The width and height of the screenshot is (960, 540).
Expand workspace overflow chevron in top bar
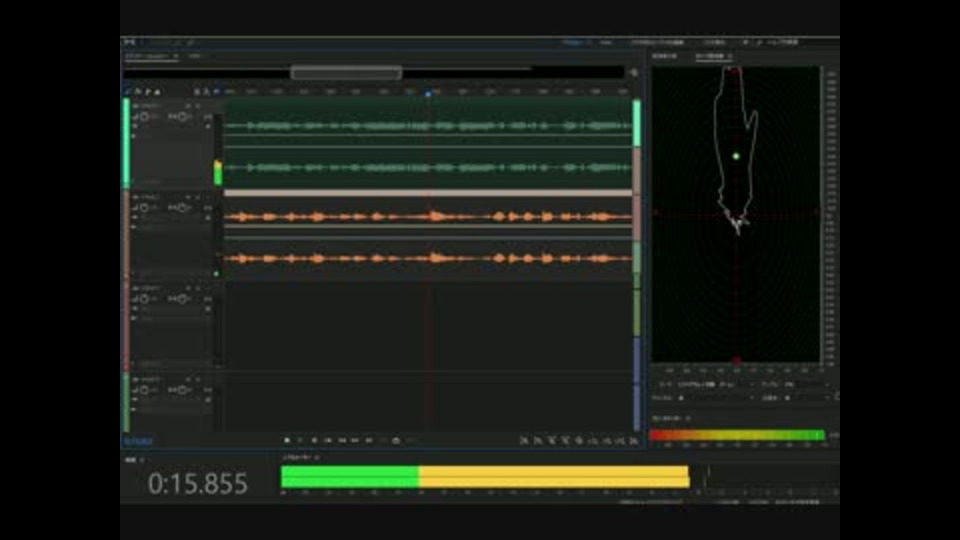pos(746,42)
